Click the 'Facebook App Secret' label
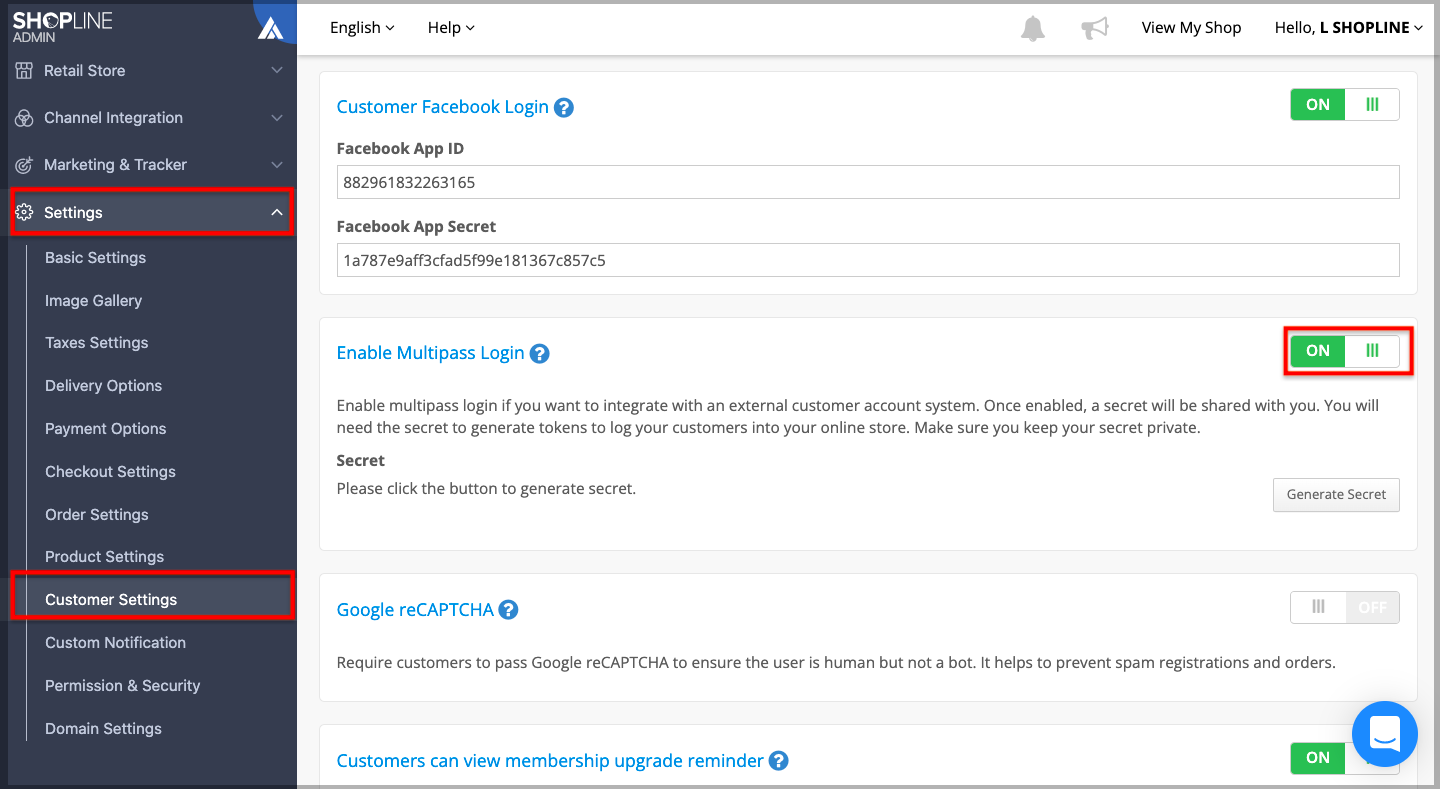The height and width of the screenshot is (789, 1440). (x=416, y=226)
